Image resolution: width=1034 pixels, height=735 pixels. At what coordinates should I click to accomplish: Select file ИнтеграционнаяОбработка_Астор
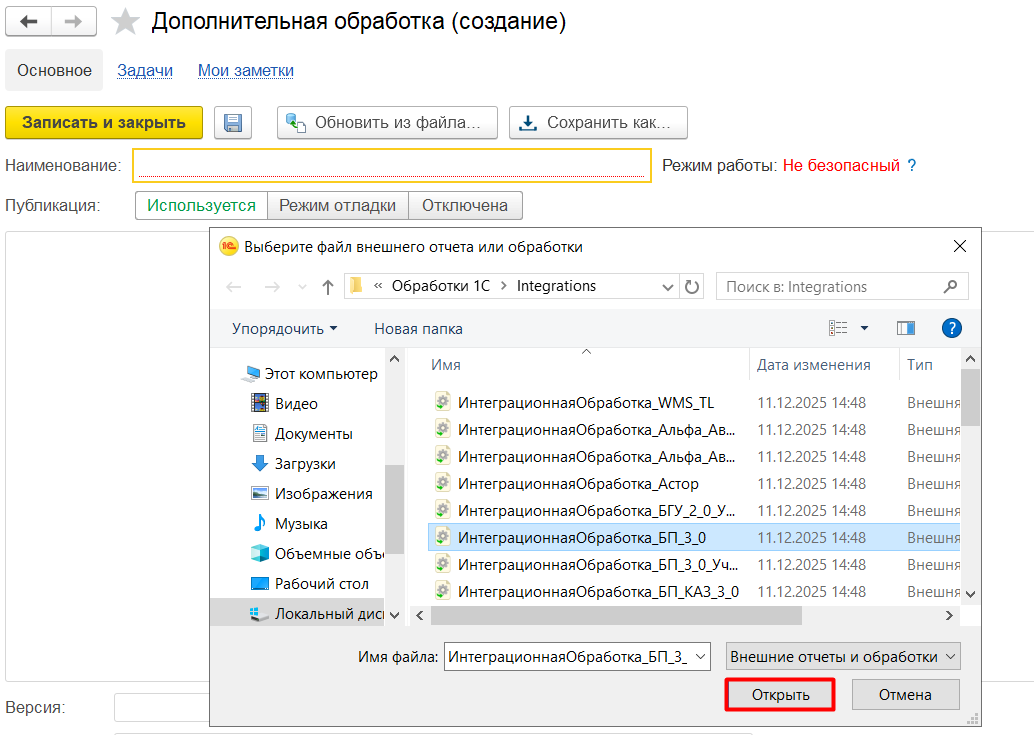click(x=578, y=484)
